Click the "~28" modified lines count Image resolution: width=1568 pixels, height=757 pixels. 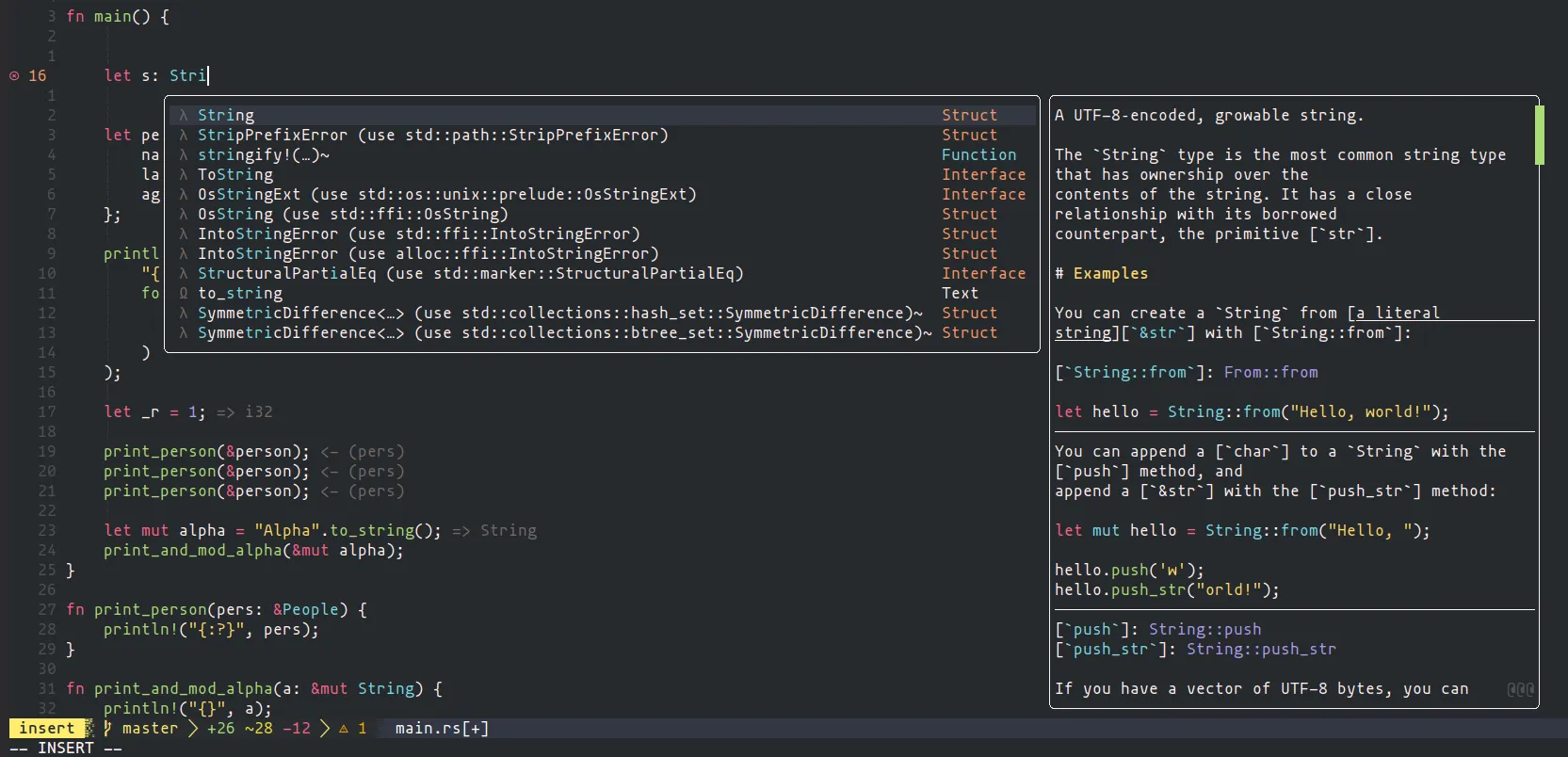258,728
